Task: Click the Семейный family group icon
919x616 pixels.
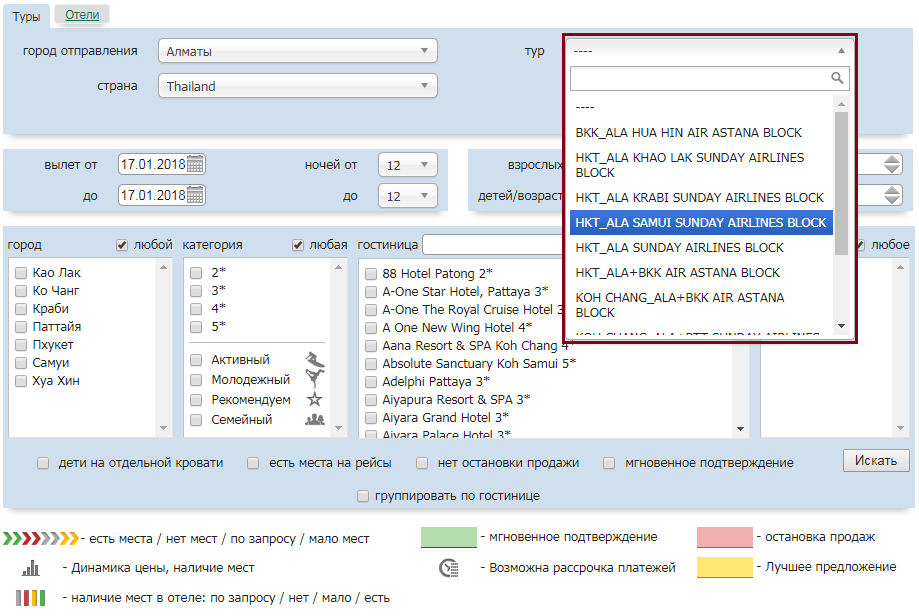Action: tap(315, 420)
